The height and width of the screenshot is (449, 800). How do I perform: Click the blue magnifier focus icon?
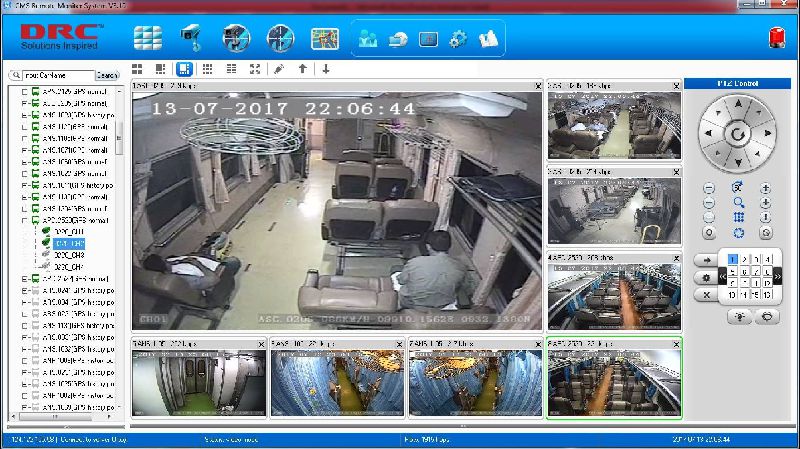tap(738, 203)
